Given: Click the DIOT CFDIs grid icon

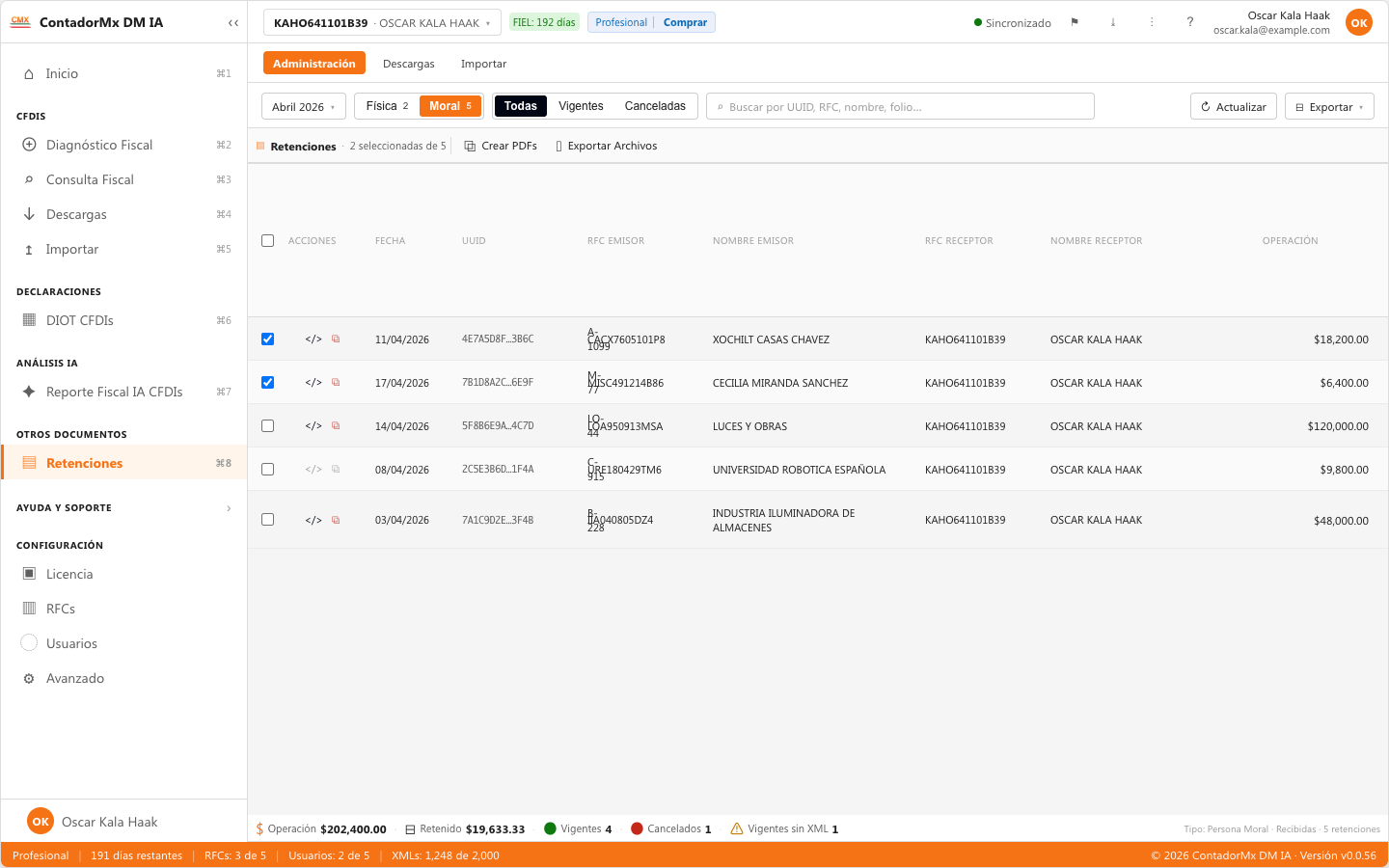Looking at the screenshot, I should click(29, 320).
